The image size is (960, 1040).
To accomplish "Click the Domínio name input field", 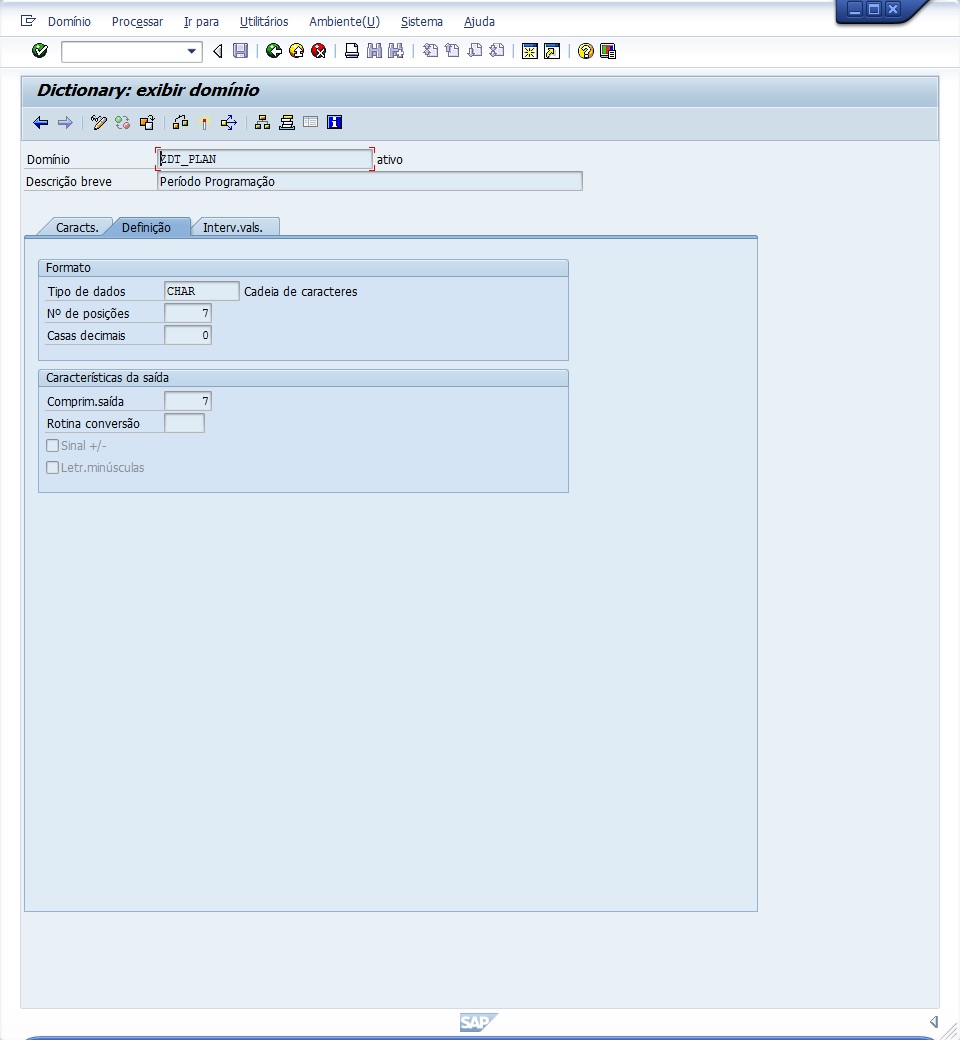I will [x=265, y=159].
